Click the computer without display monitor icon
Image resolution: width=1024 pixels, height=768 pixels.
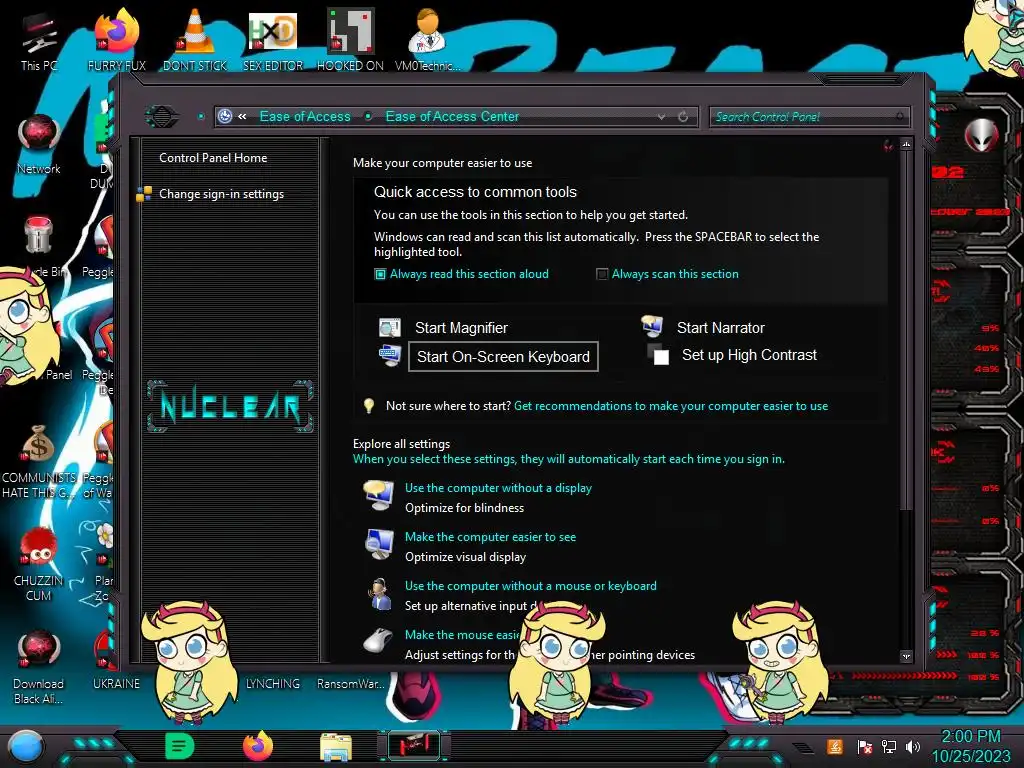pyautogui.click(x=379, y=496)
